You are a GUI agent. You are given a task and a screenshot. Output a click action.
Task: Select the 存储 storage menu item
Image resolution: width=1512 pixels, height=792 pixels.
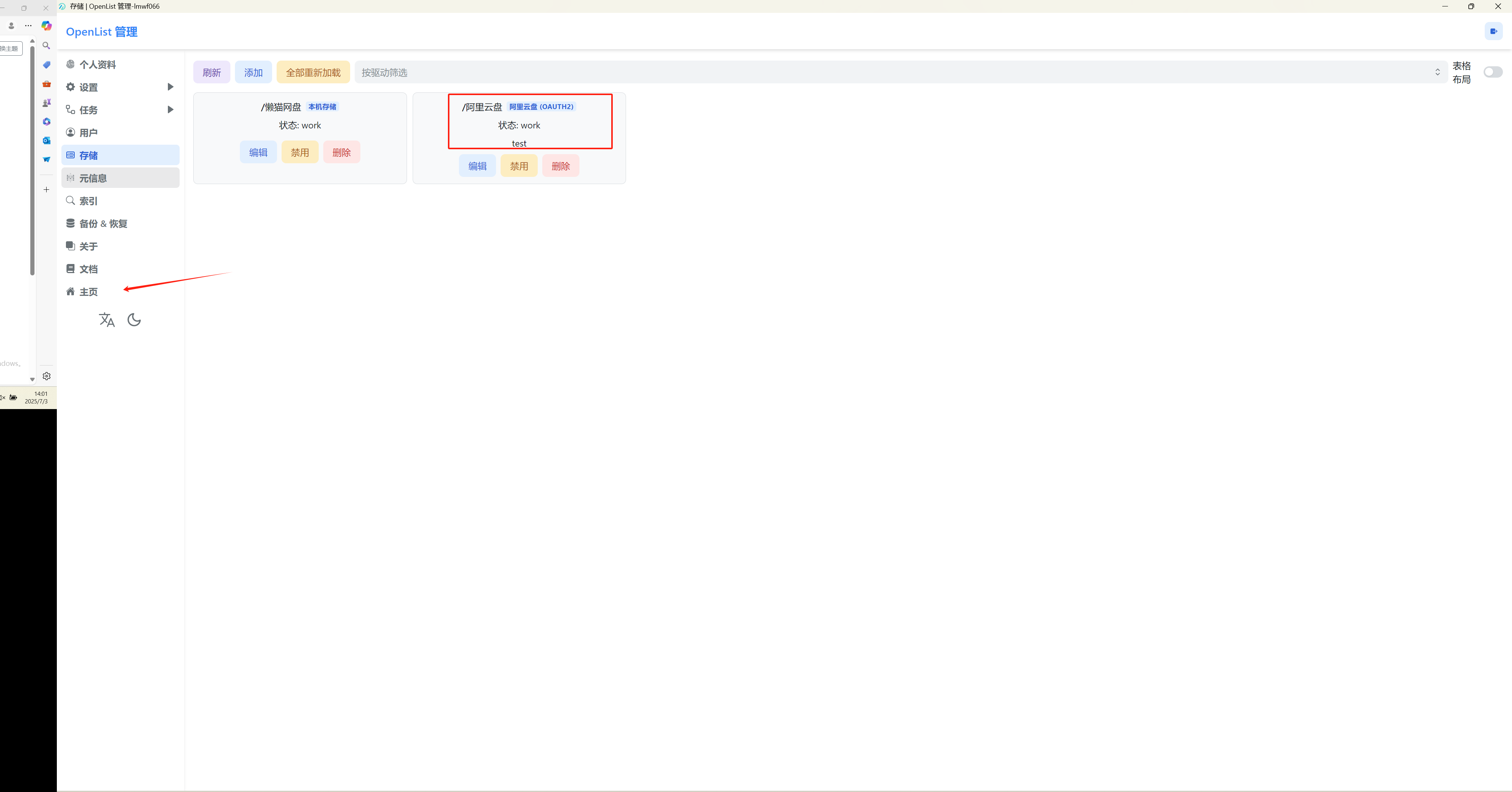[121, 155]
